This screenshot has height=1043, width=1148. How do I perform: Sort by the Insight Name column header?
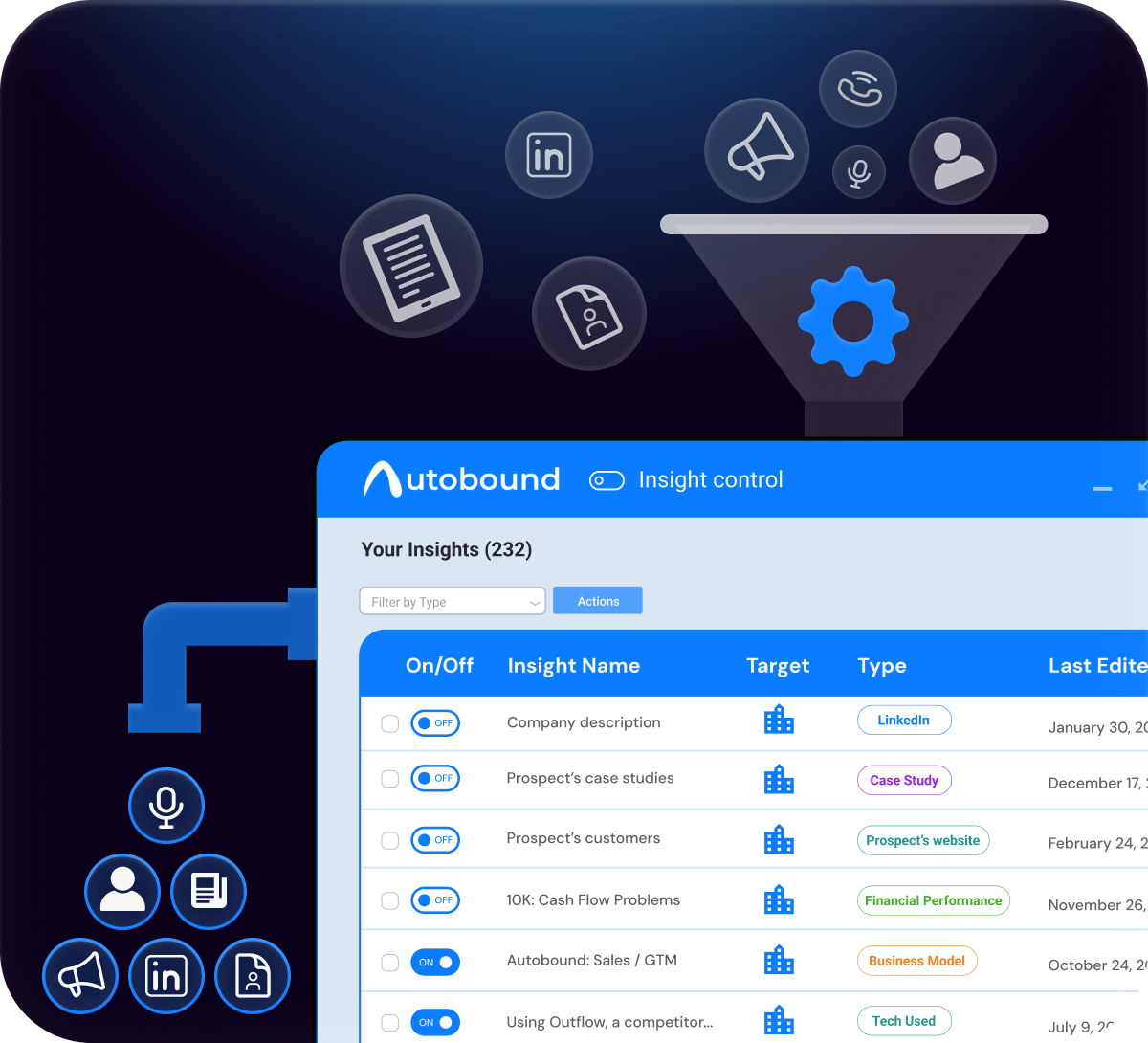coord(574,666)
